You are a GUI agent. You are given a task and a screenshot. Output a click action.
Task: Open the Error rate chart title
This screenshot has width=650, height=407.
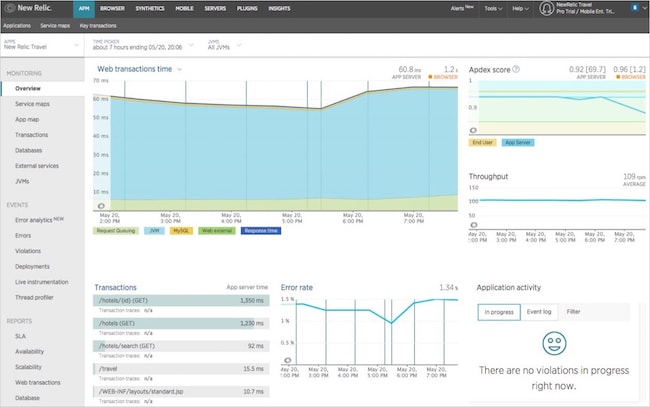(297, 288)
